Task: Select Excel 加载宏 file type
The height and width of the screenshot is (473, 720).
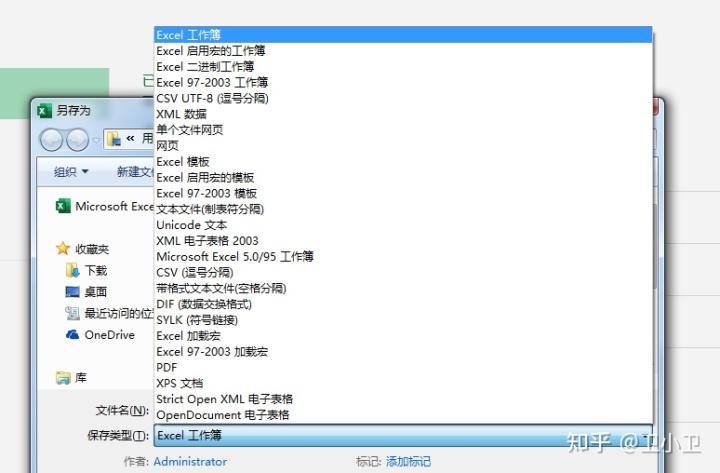Action: click(x=403, y=336)
